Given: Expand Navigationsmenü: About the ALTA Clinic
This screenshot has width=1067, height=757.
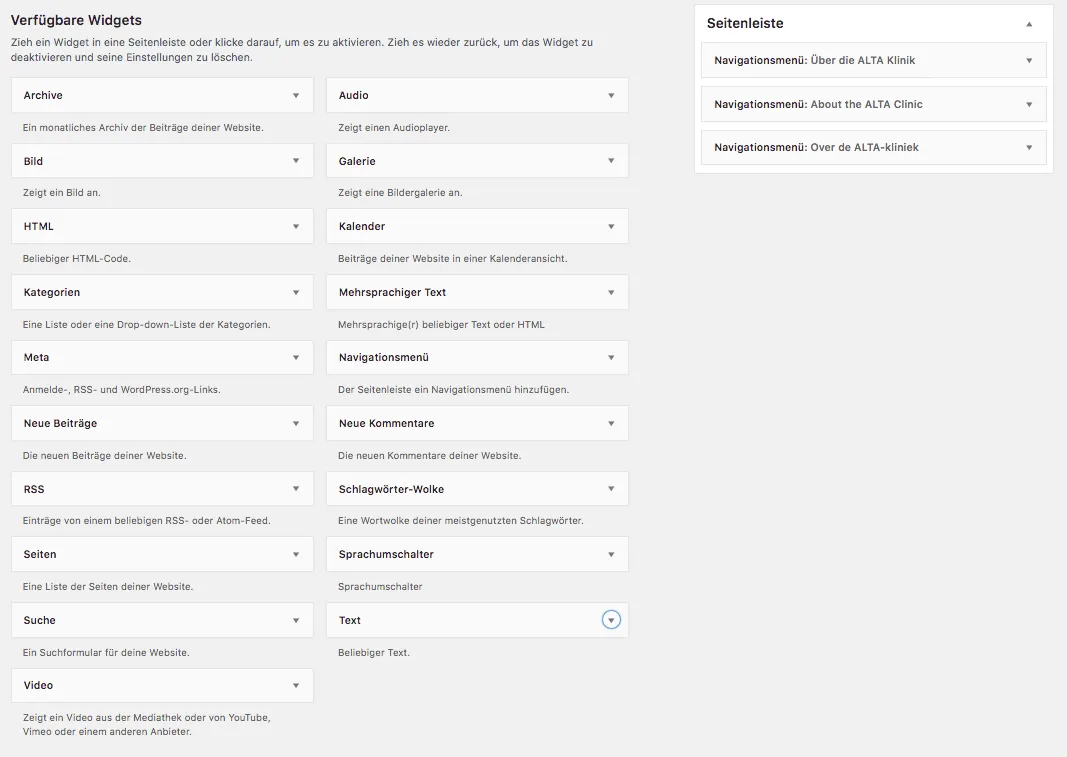Looking at the screenshot, I should coord(873,104).
